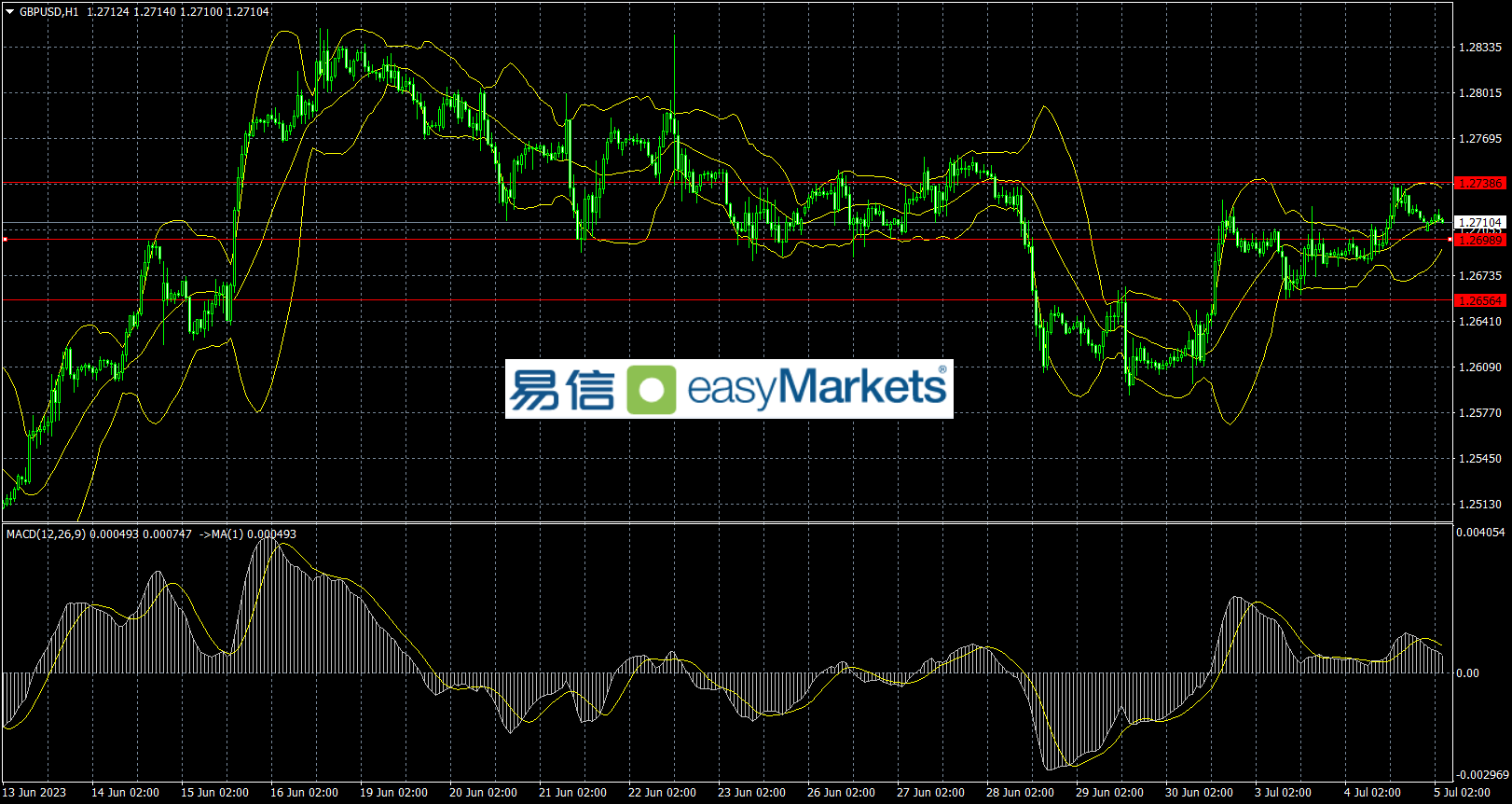Click the 27 Jun 02:00 time label

pos(930,793)
